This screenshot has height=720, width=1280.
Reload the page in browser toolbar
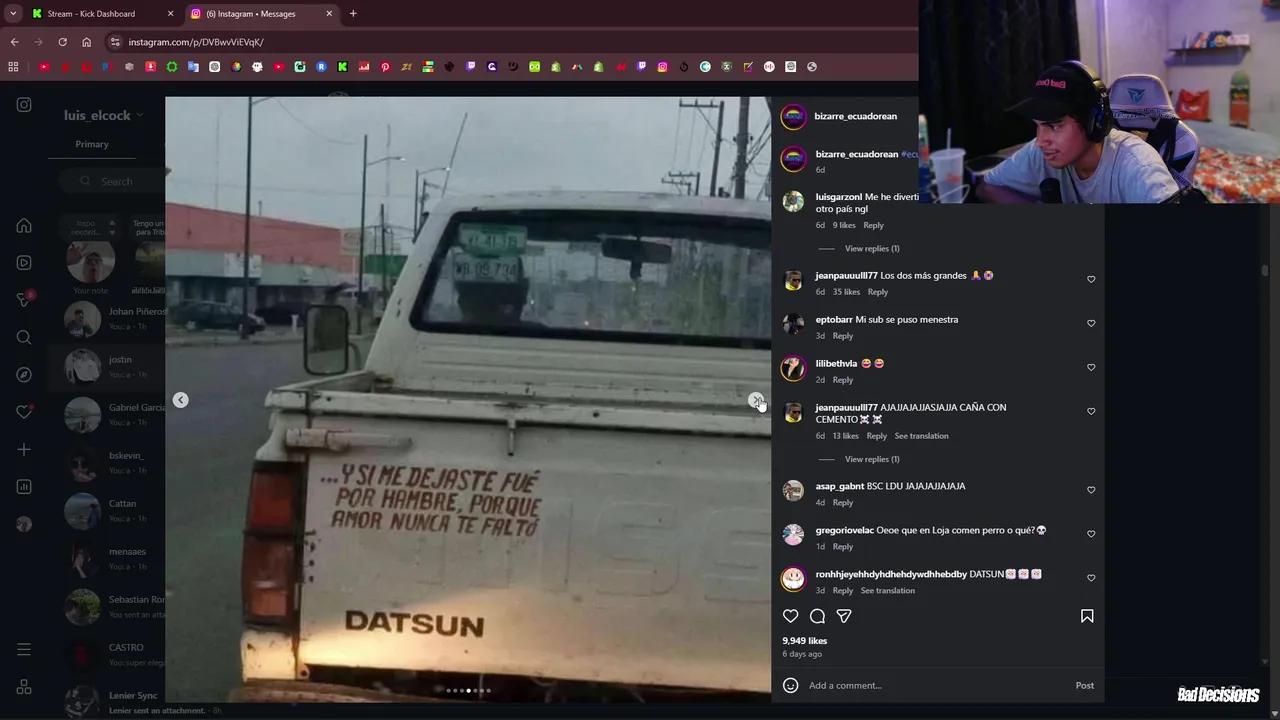[62, 42]
